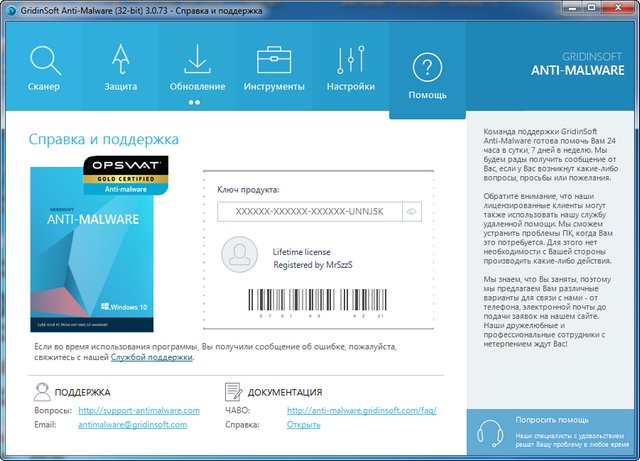Click the Открыть help link
640x461 pixels.
click(x=303, y=425)
